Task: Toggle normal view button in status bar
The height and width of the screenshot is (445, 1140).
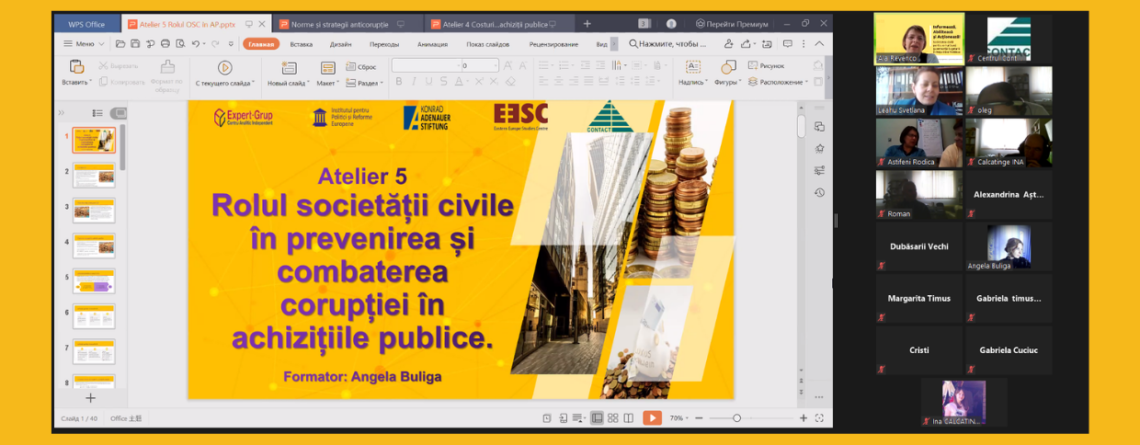Action: click(597, 418)
